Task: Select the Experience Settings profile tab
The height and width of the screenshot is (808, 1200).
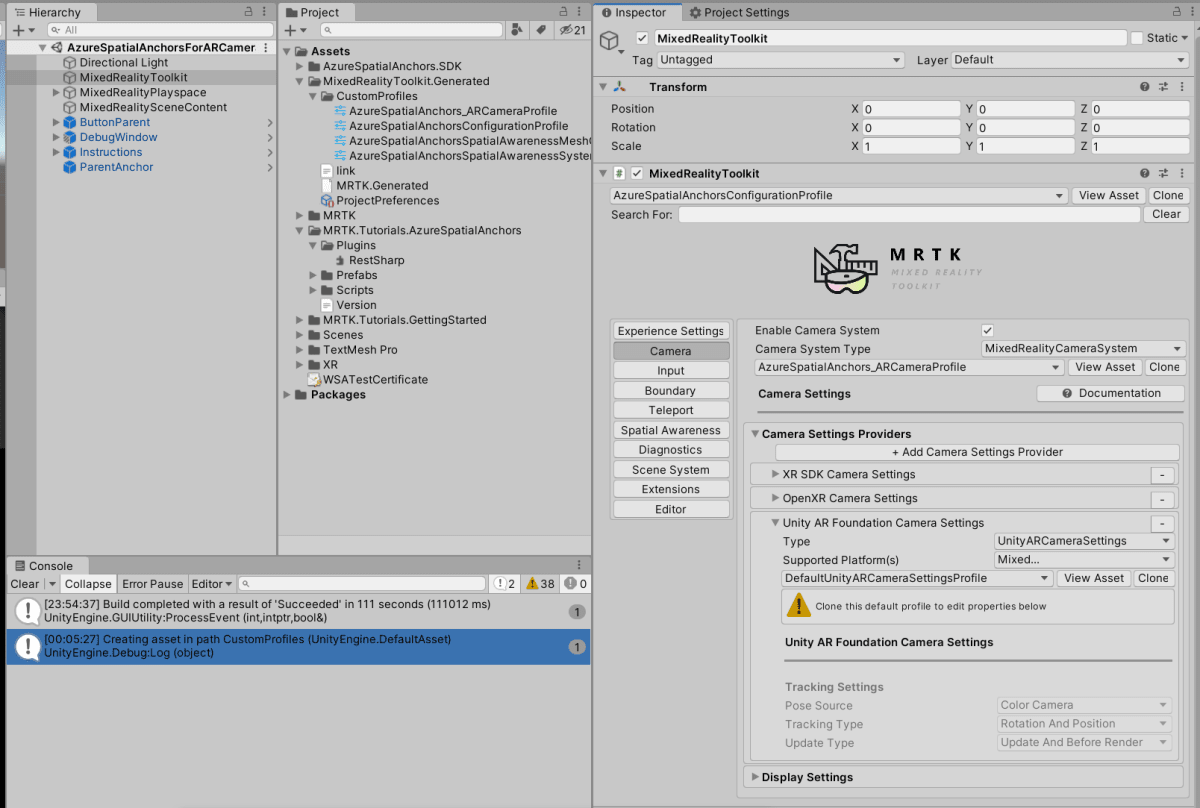Action: pos(671,331)
